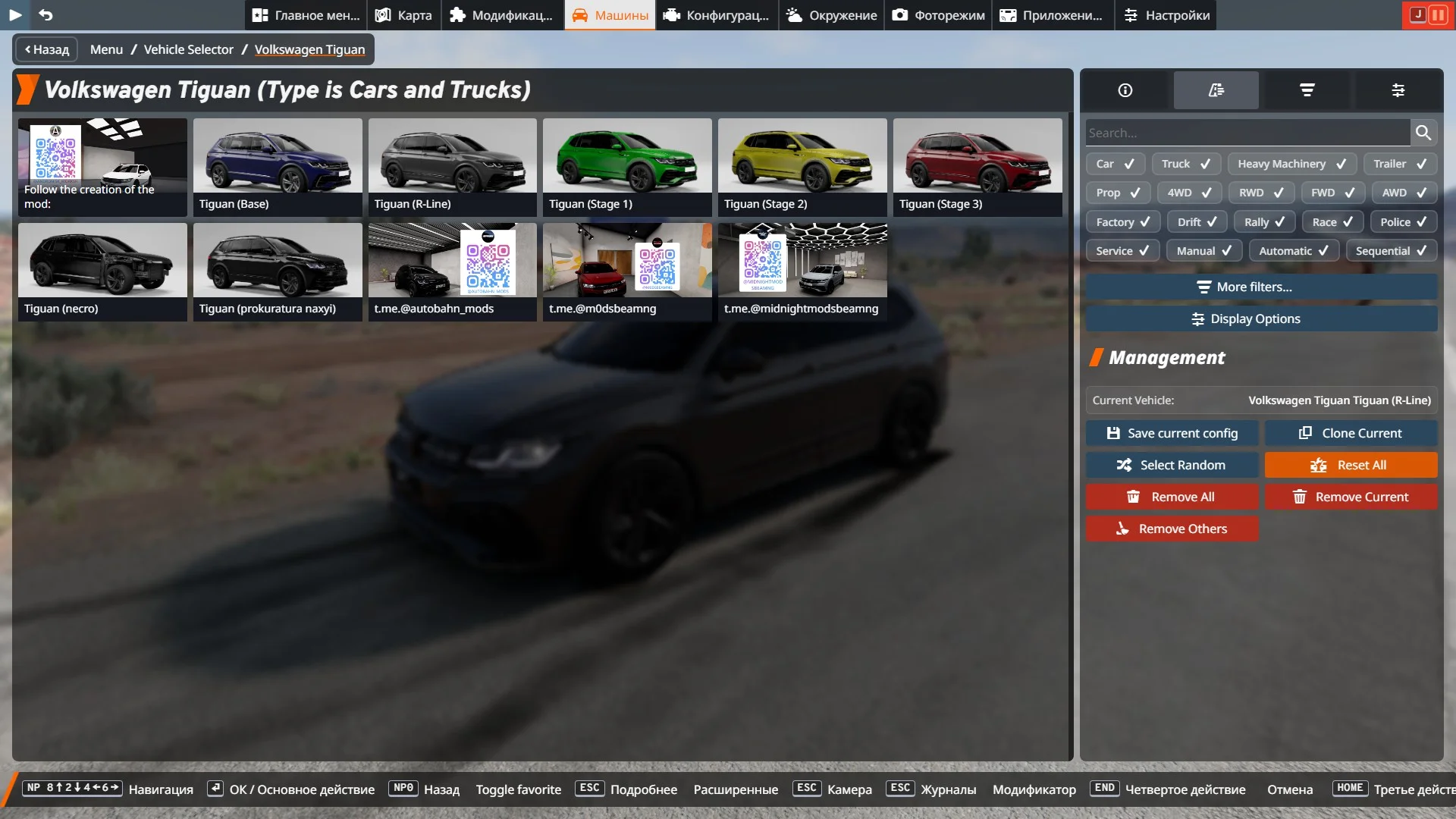Screen dimensions: 1456x819
Task: Click the Remove Current button
Action: [x=1351, y=497]
